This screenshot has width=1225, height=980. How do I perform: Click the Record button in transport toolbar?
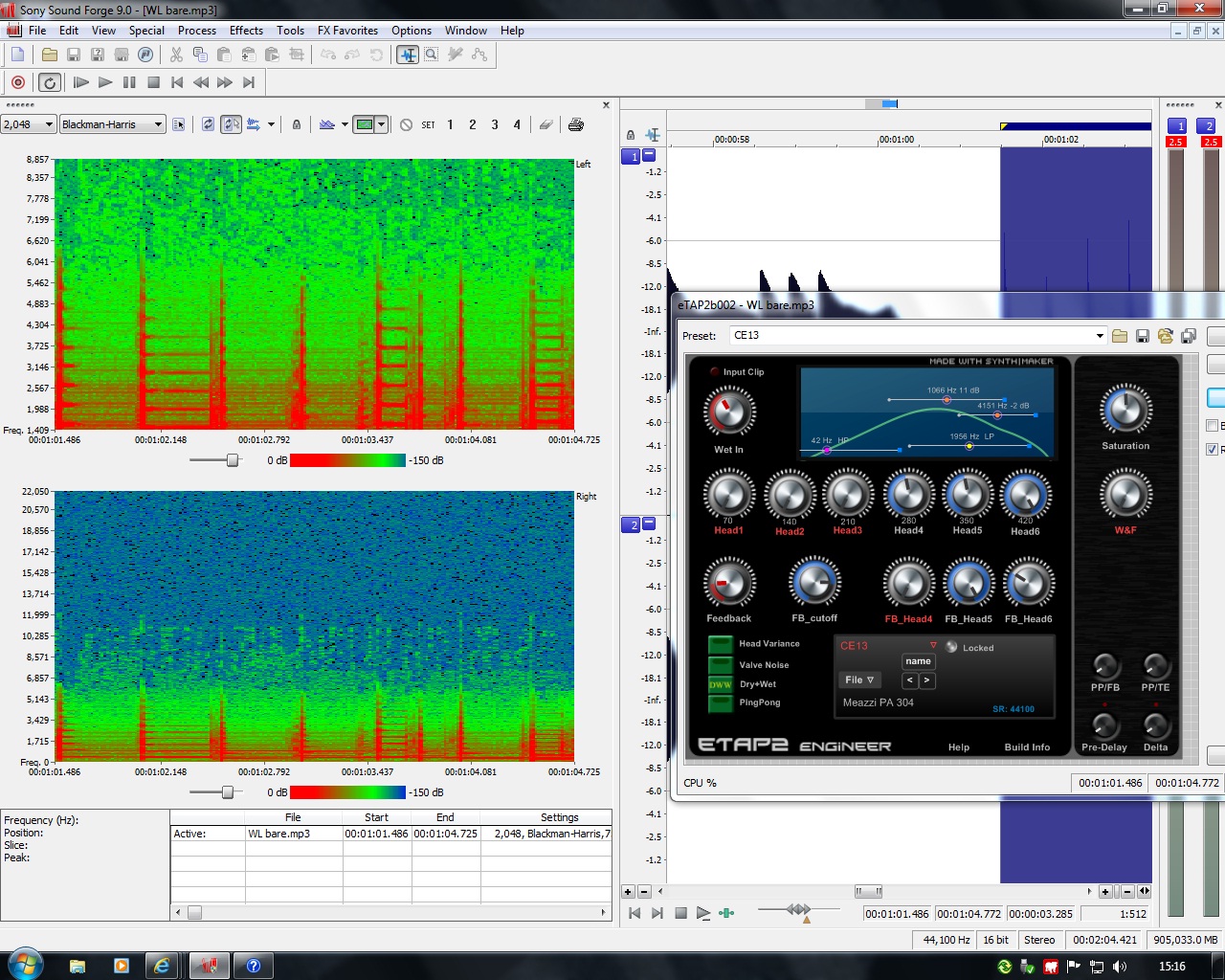18,82
